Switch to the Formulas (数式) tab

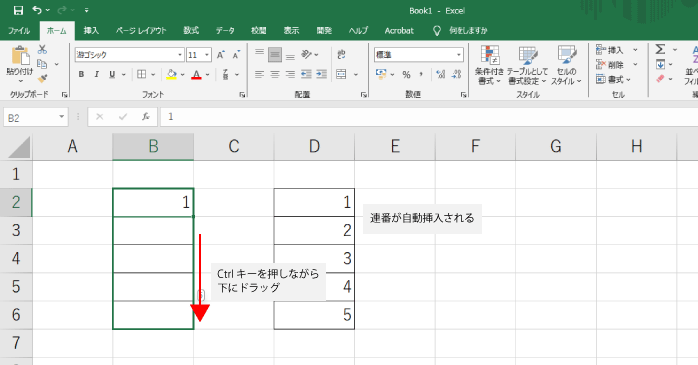191,31
